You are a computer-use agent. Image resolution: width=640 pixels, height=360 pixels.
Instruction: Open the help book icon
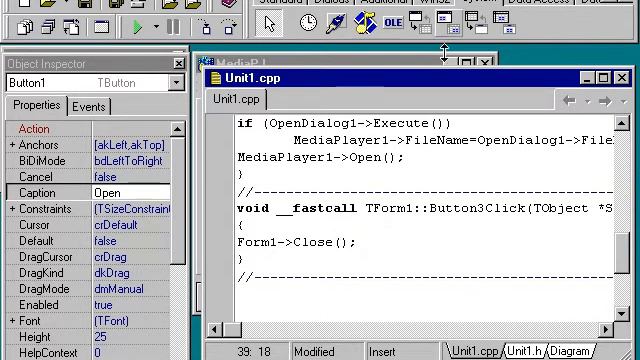click(229, 4)
